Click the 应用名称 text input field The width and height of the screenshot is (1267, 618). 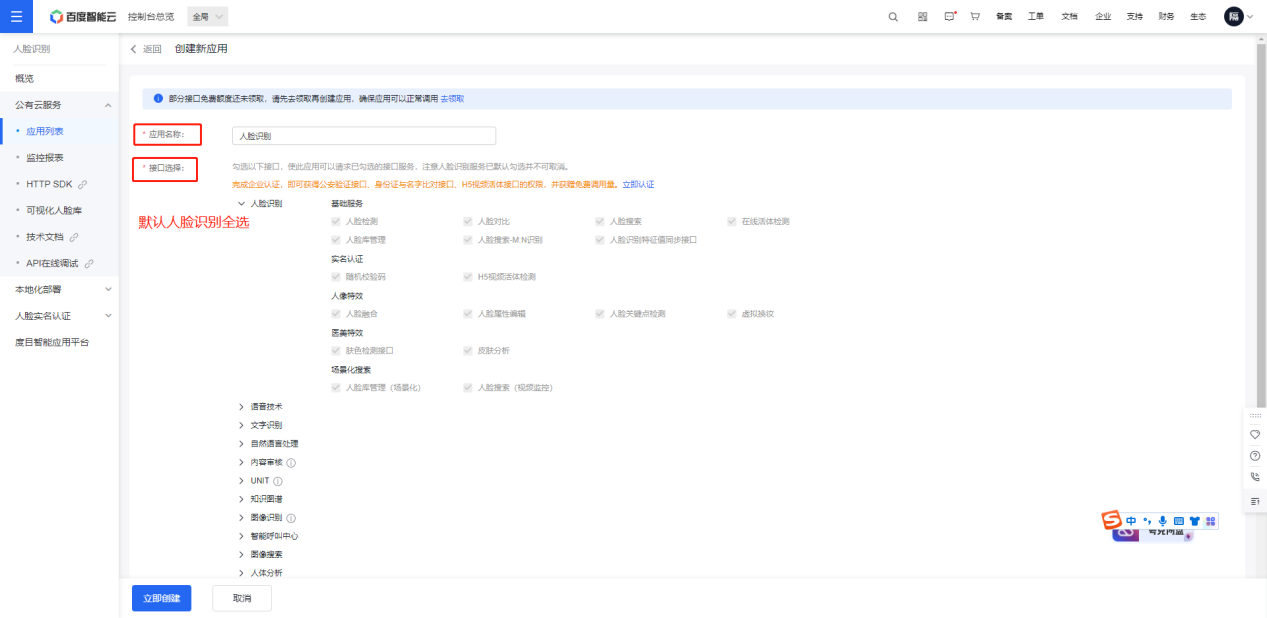pos(364,135)
